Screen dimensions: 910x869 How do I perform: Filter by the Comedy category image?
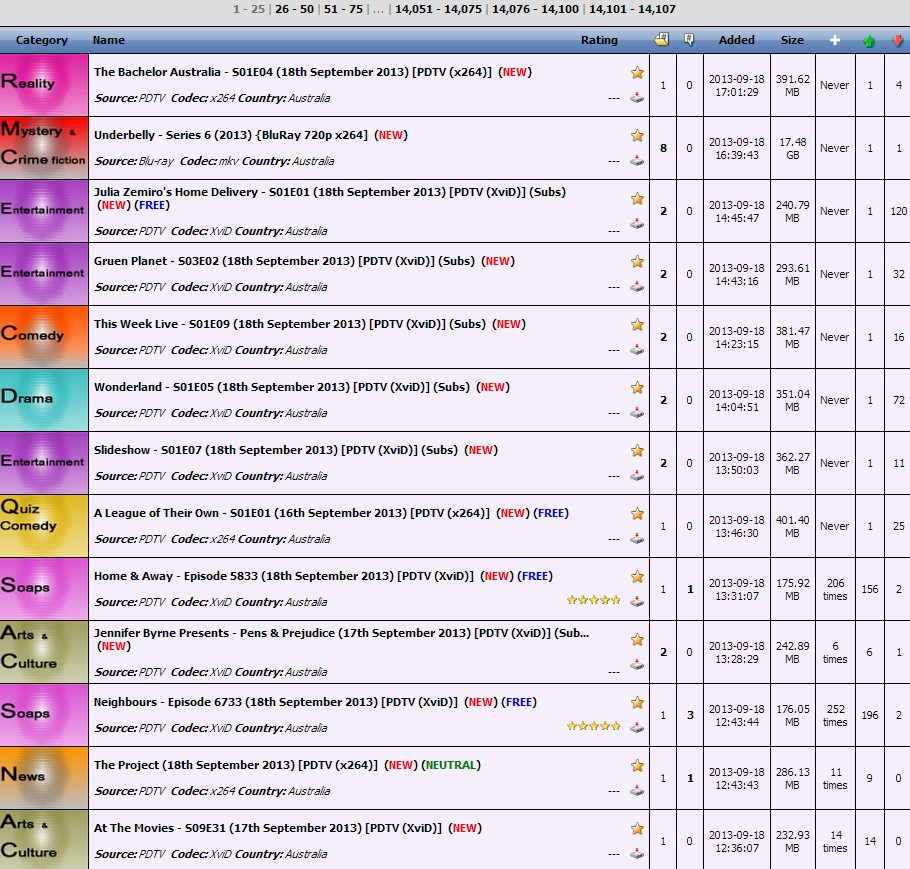click(x=44, y=337)
